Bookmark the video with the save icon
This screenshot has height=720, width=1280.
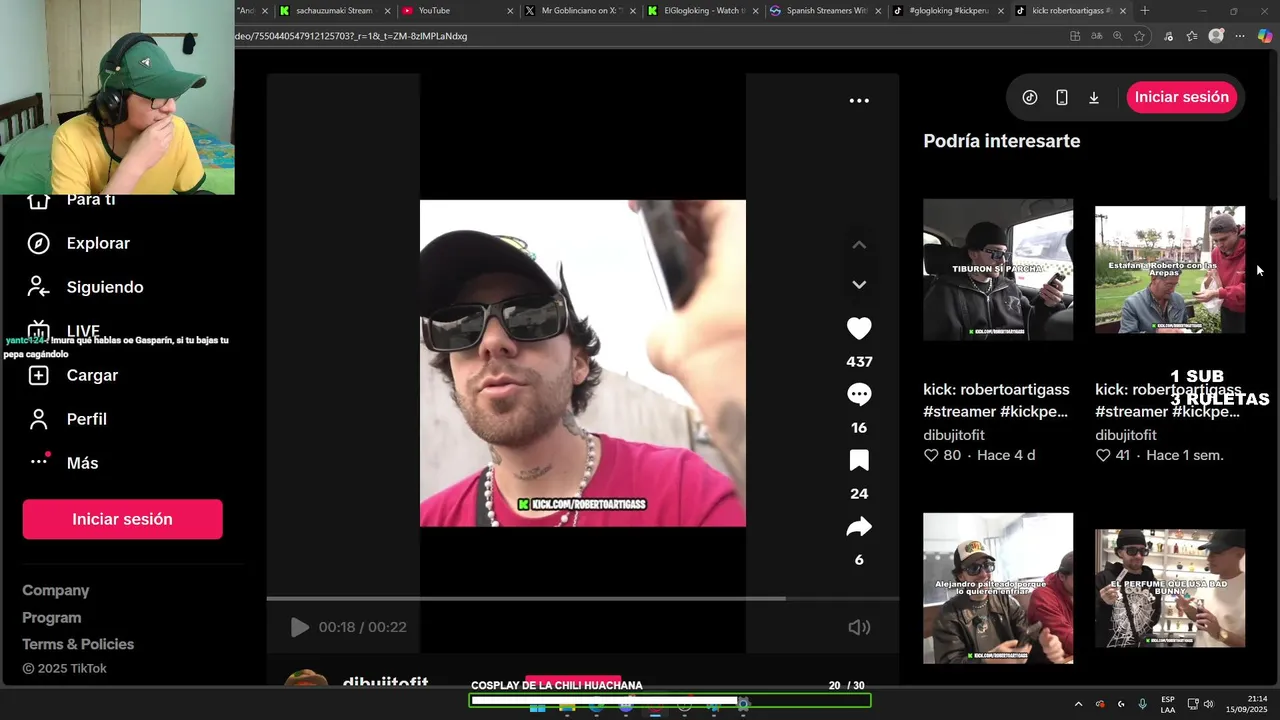[859, 461]
